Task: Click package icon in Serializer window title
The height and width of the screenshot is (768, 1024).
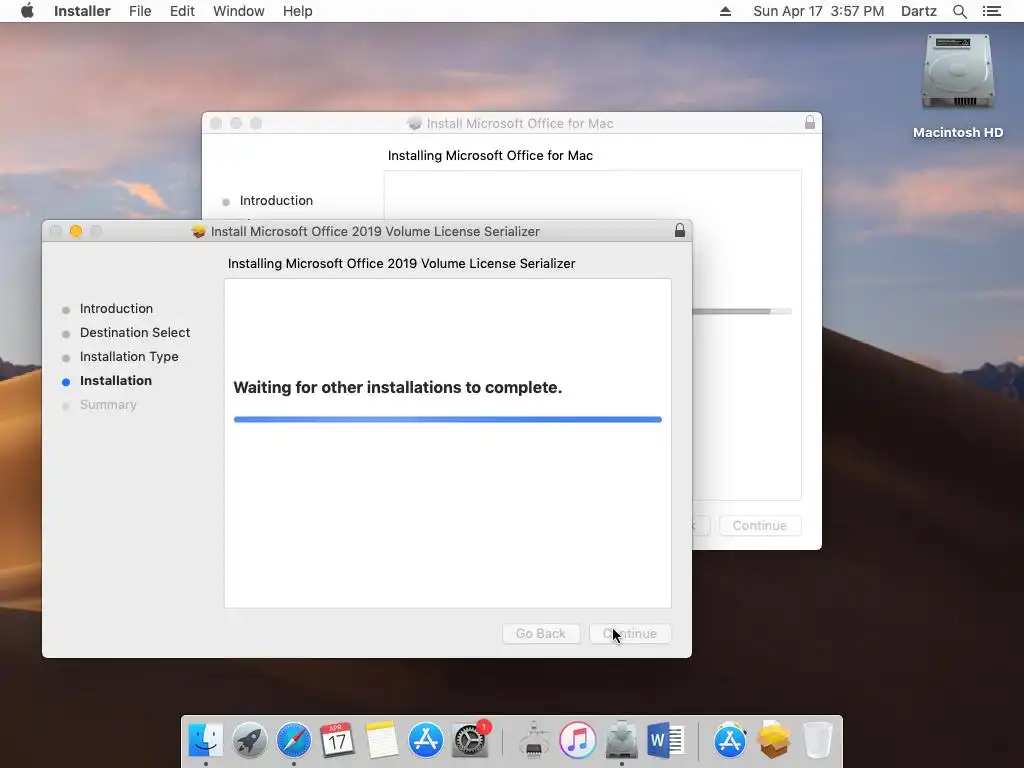Action: pos(199,231)
